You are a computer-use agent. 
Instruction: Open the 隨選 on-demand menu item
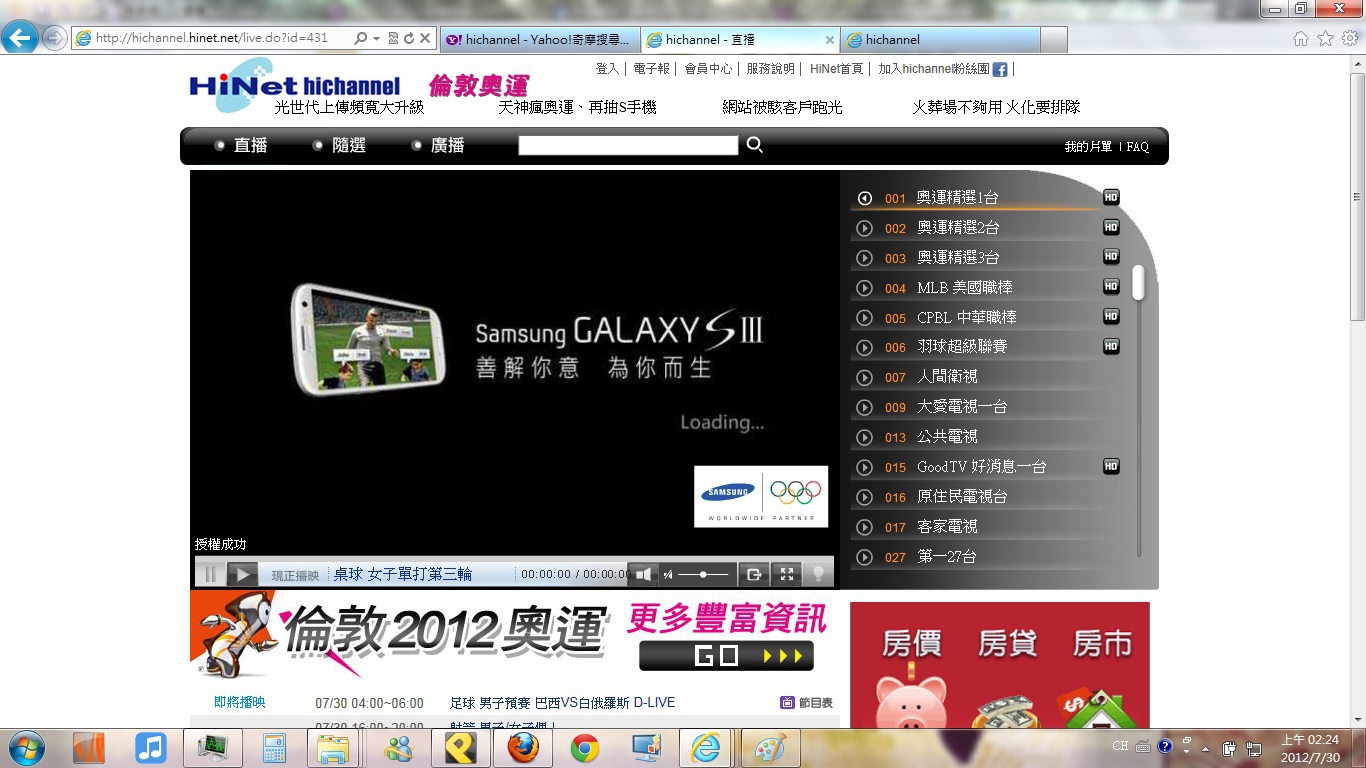(348, 145)
